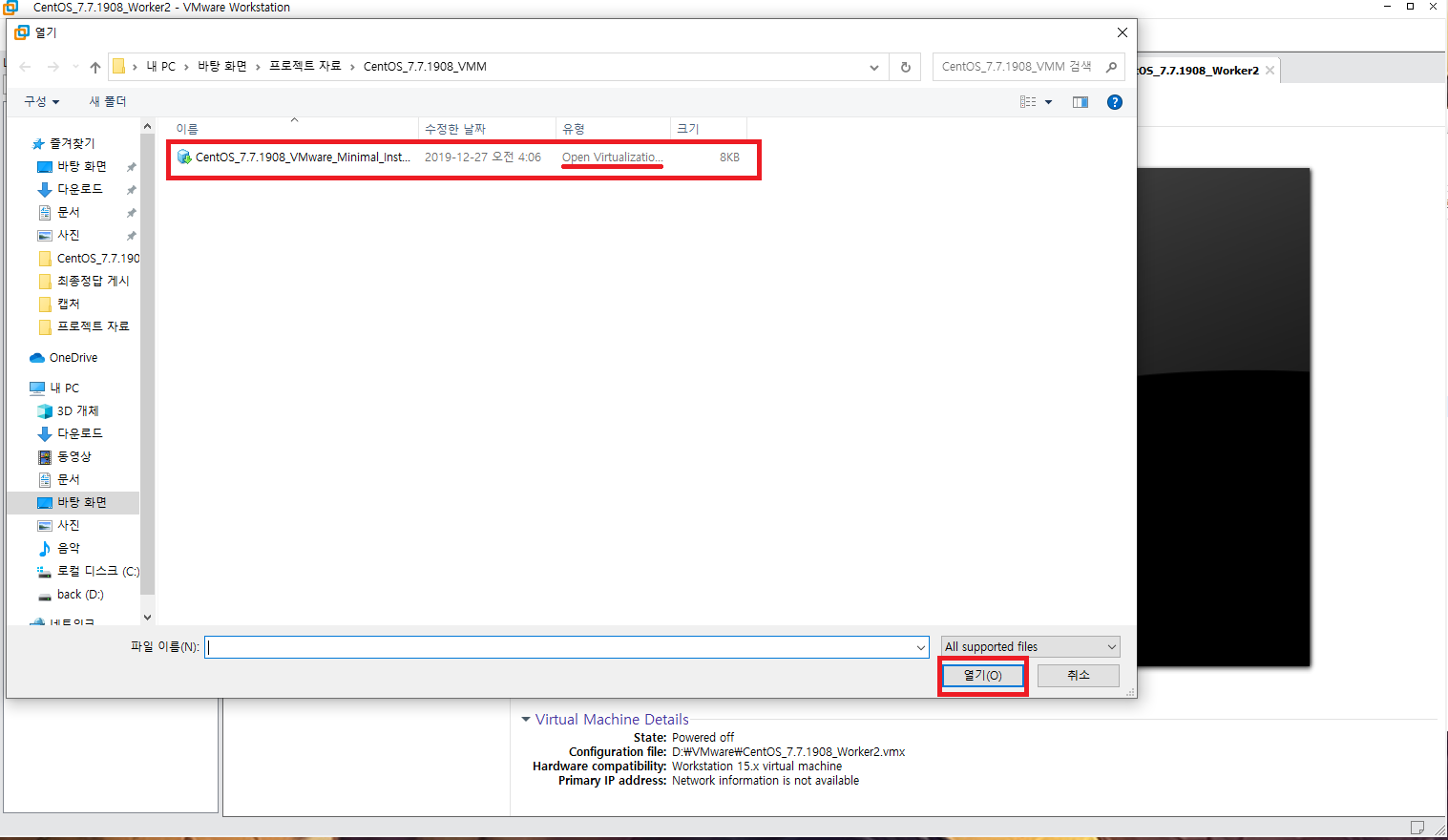
Task: Open pinned 사진 under 즐겨찾기
Action: point(68,235)
